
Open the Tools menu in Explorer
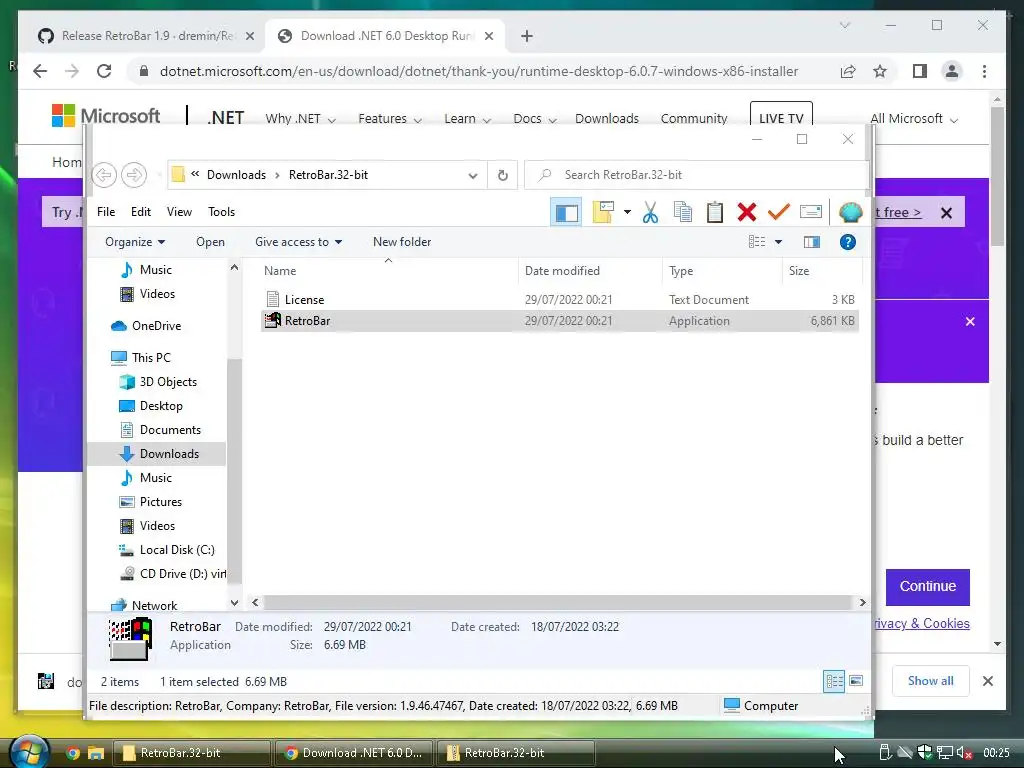pyautogui.click(x=221, y=212)
